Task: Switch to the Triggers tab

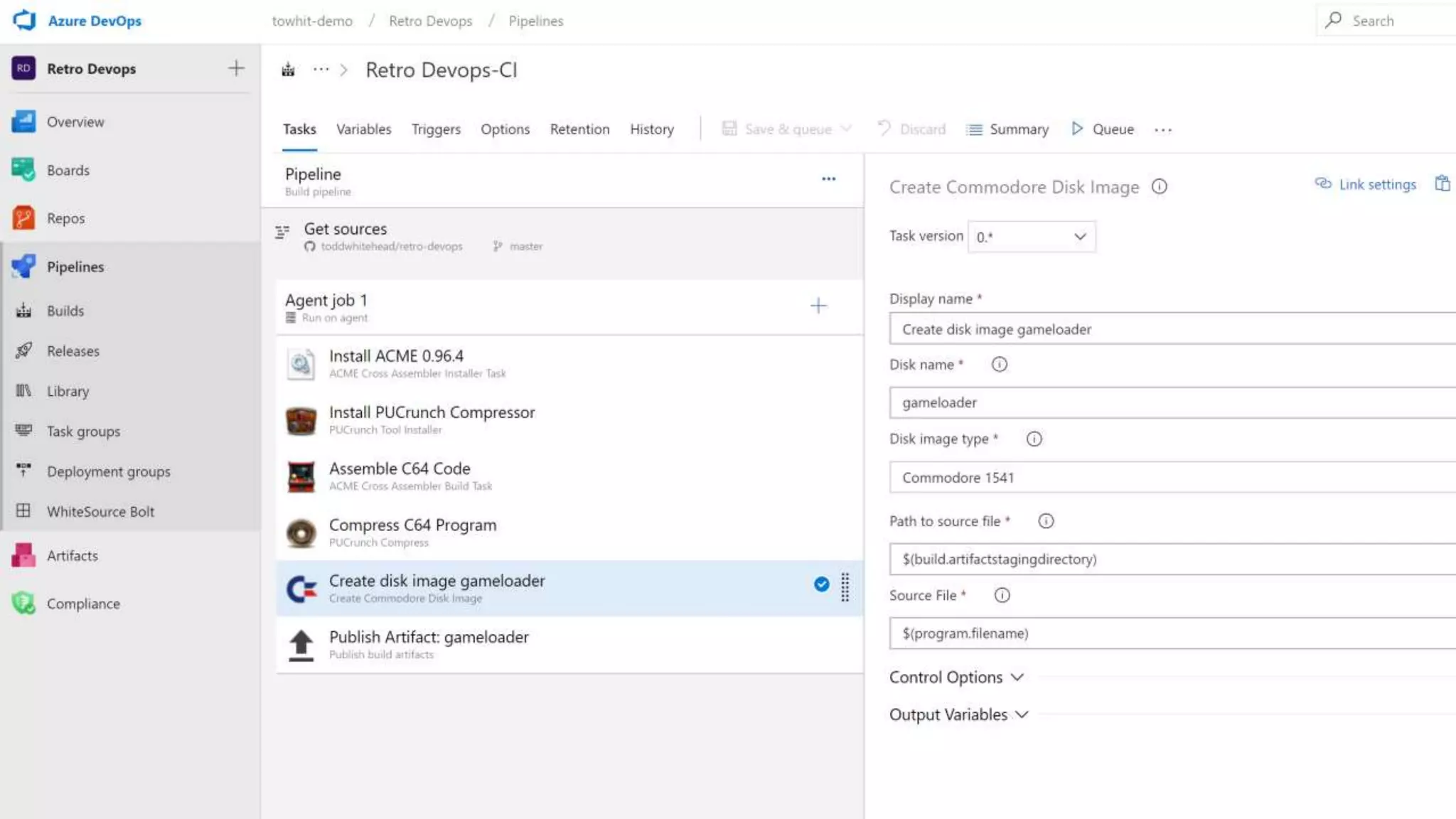Action: click(x=436, y=129)
